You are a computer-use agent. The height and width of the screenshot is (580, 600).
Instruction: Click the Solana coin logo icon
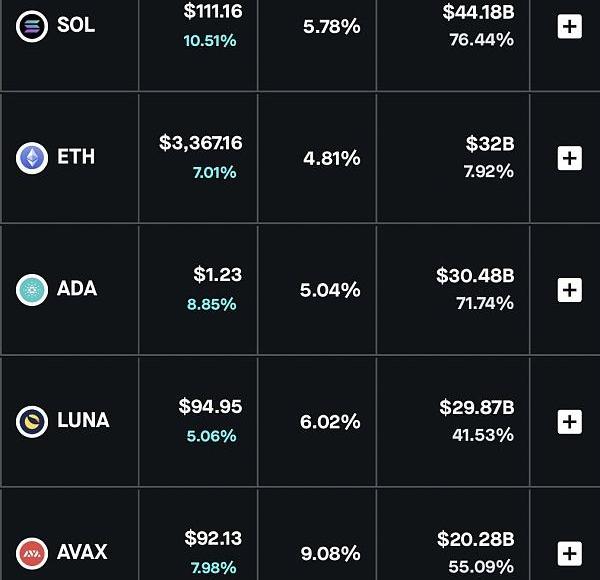click(x=32, y=26)
